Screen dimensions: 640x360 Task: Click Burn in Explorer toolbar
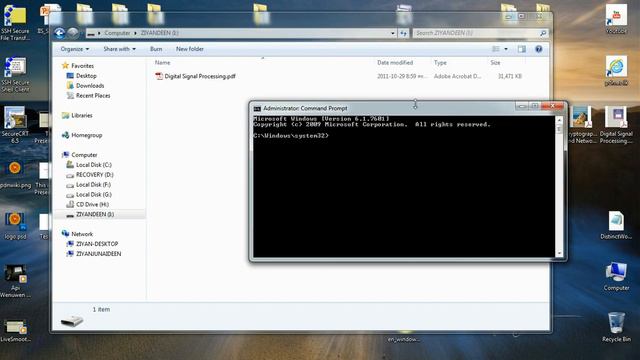[156, 49]
